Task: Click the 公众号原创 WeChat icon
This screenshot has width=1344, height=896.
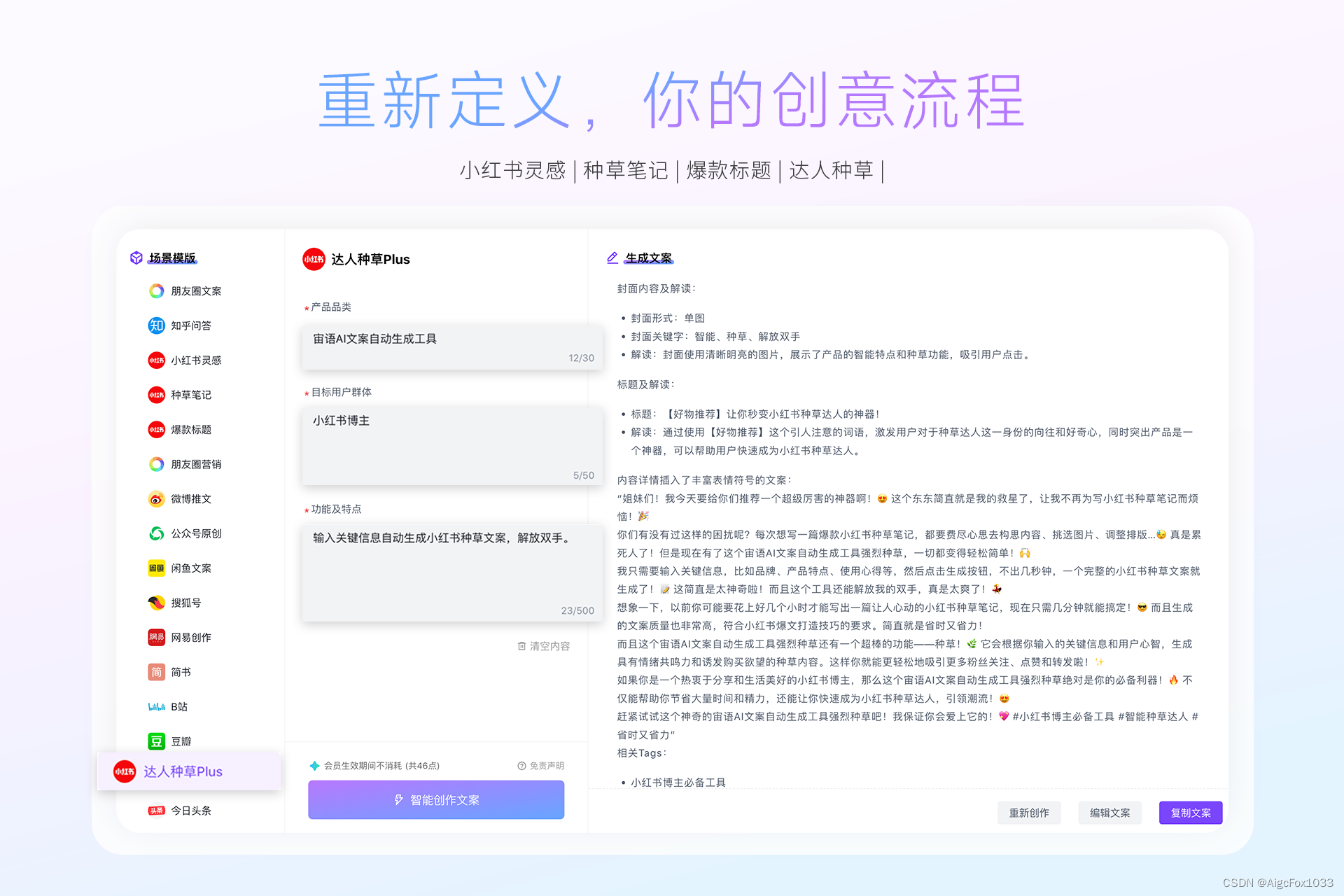Action: (x=156, y=533)
